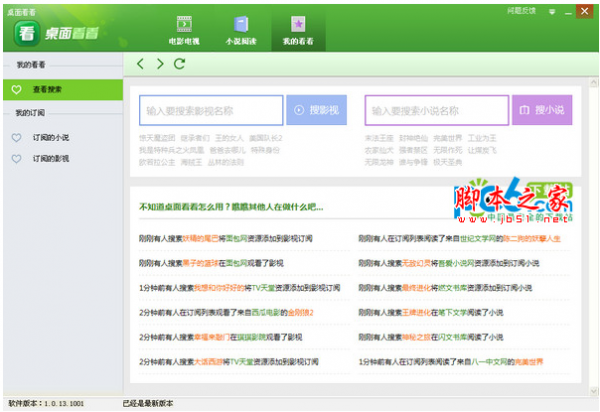
Task: Go forward with the right arrow
Action: [160, 64]
